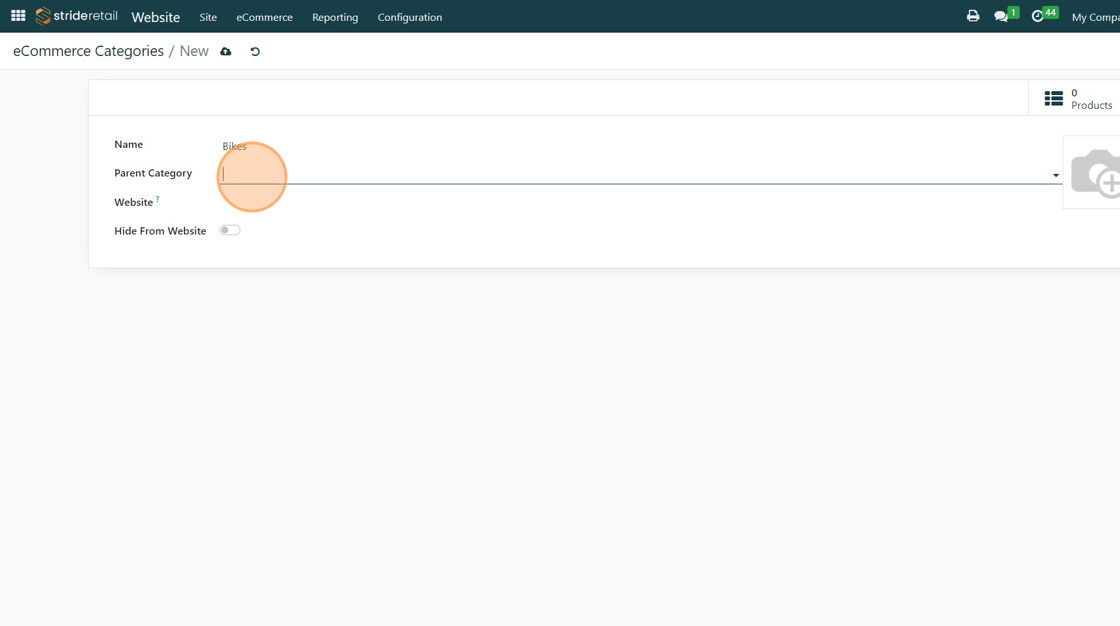Screen dimensions: 1120x626
Task: Open the Site menu
Action: point(208,17)
